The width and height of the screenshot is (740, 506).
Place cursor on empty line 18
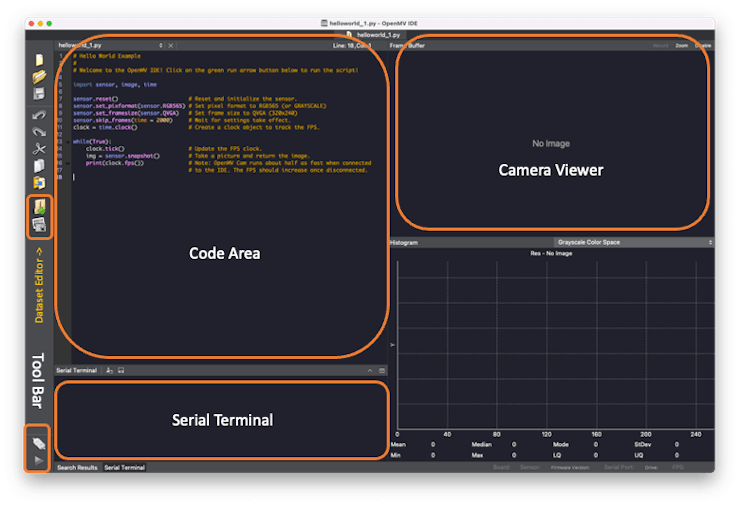click(x=227, y=177)
